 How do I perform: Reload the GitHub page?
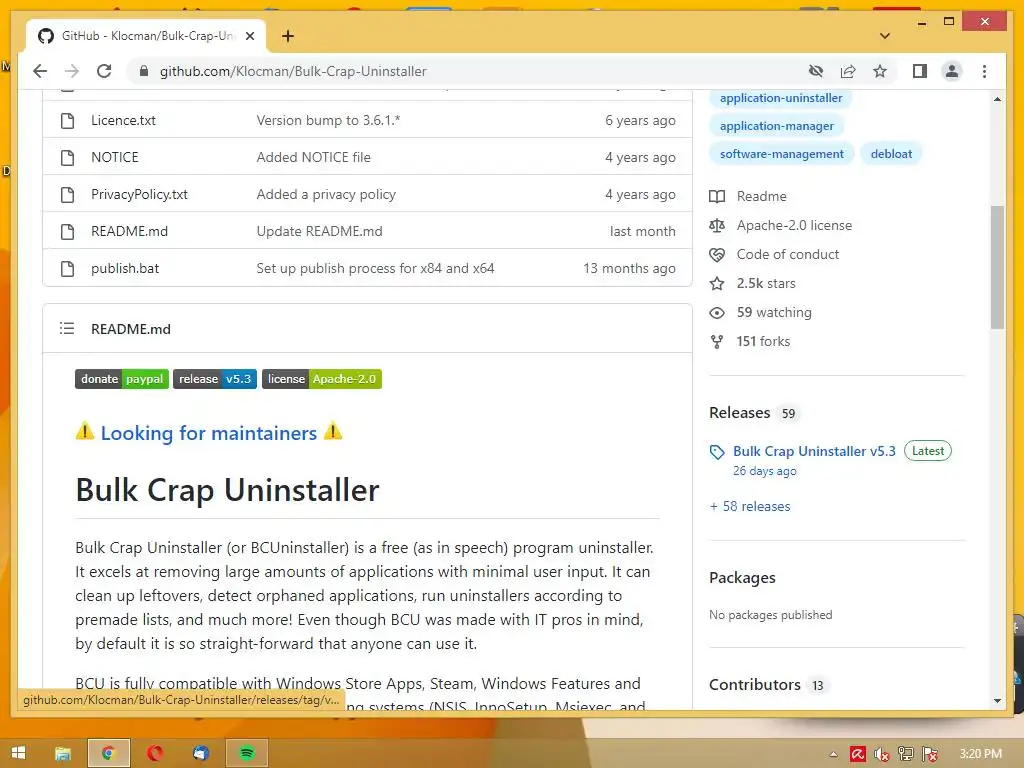click(x=104, y=71)
